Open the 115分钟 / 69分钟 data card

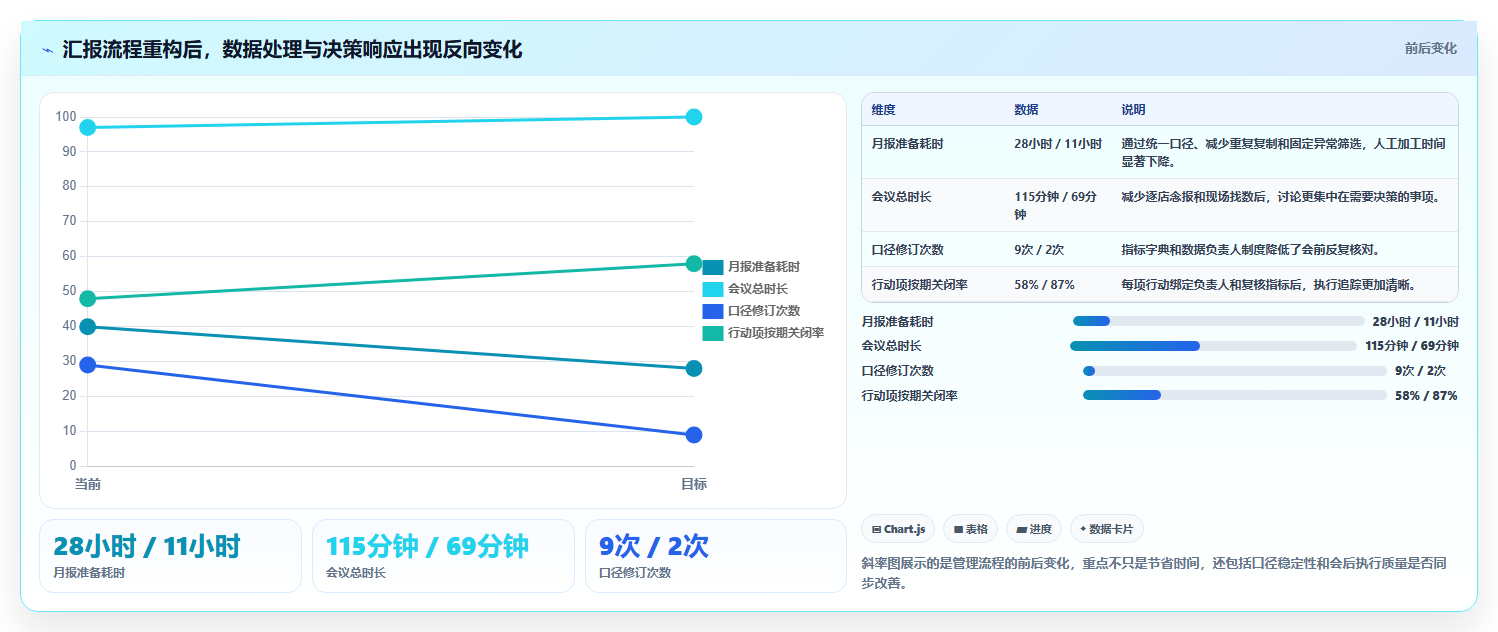point(443,556)
